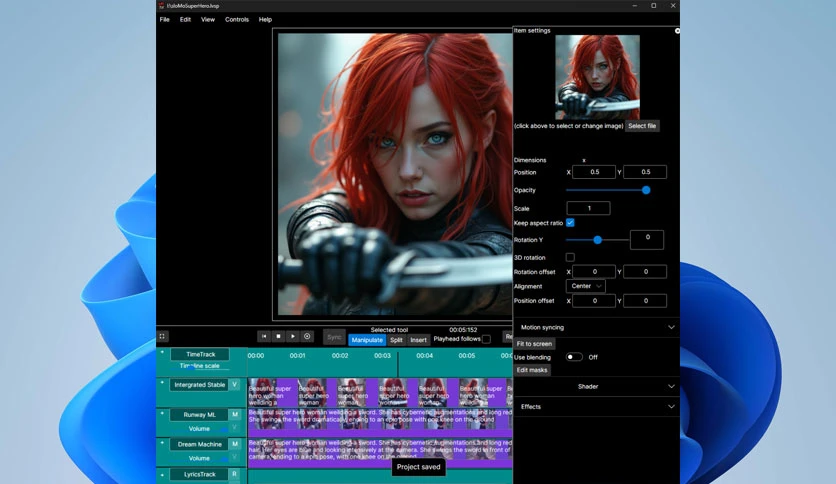Click the M icon on Dream Machine track

235,444
